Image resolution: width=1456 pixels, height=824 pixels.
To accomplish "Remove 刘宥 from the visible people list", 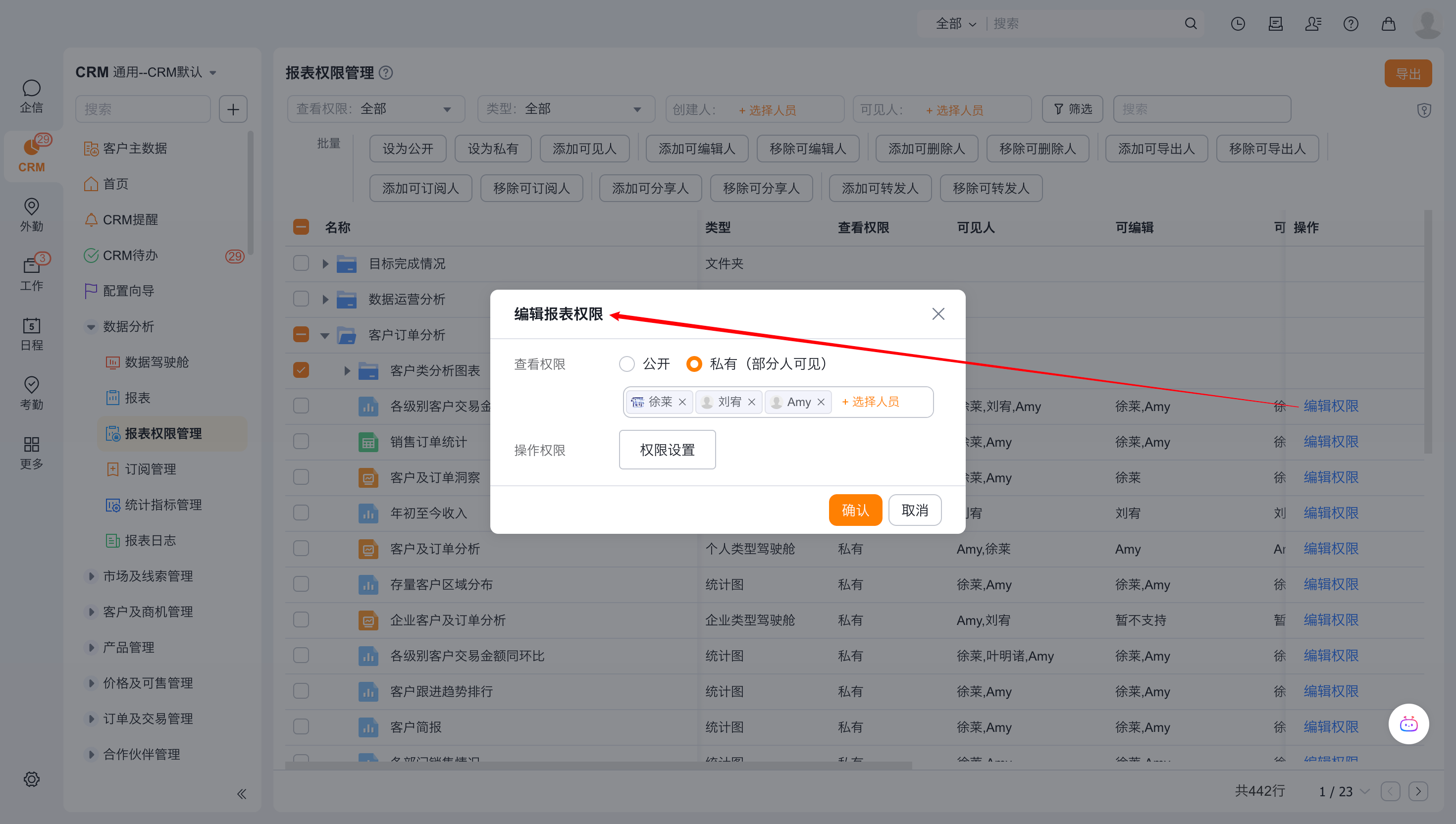I will [751, 402].
